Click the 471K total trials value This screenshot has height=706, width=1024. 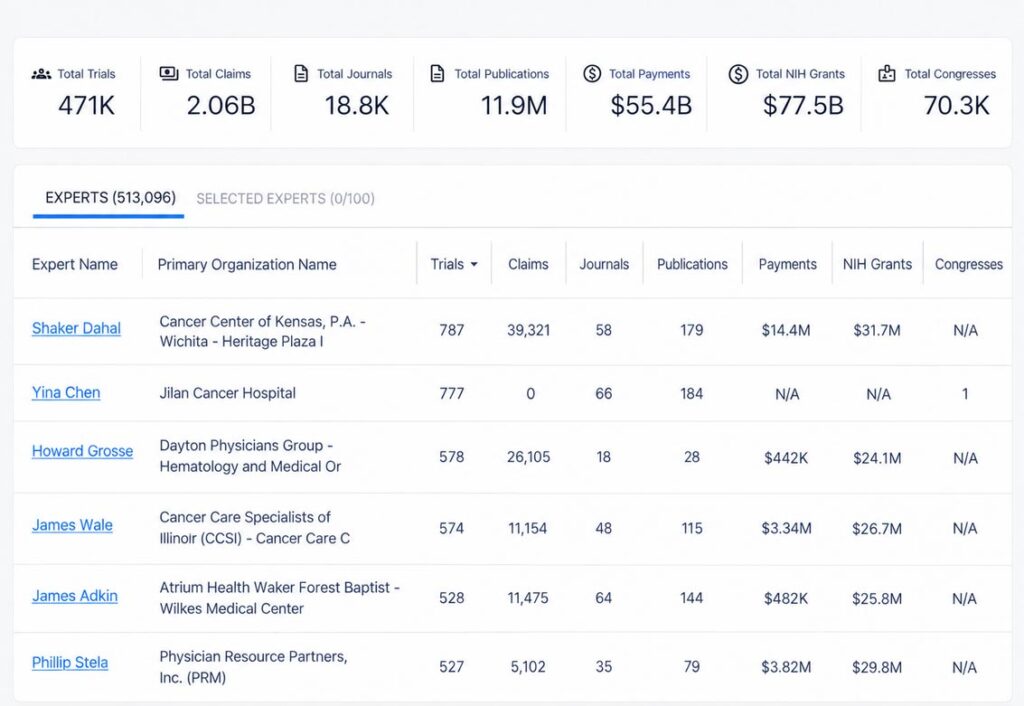click(x=86, y=105)
